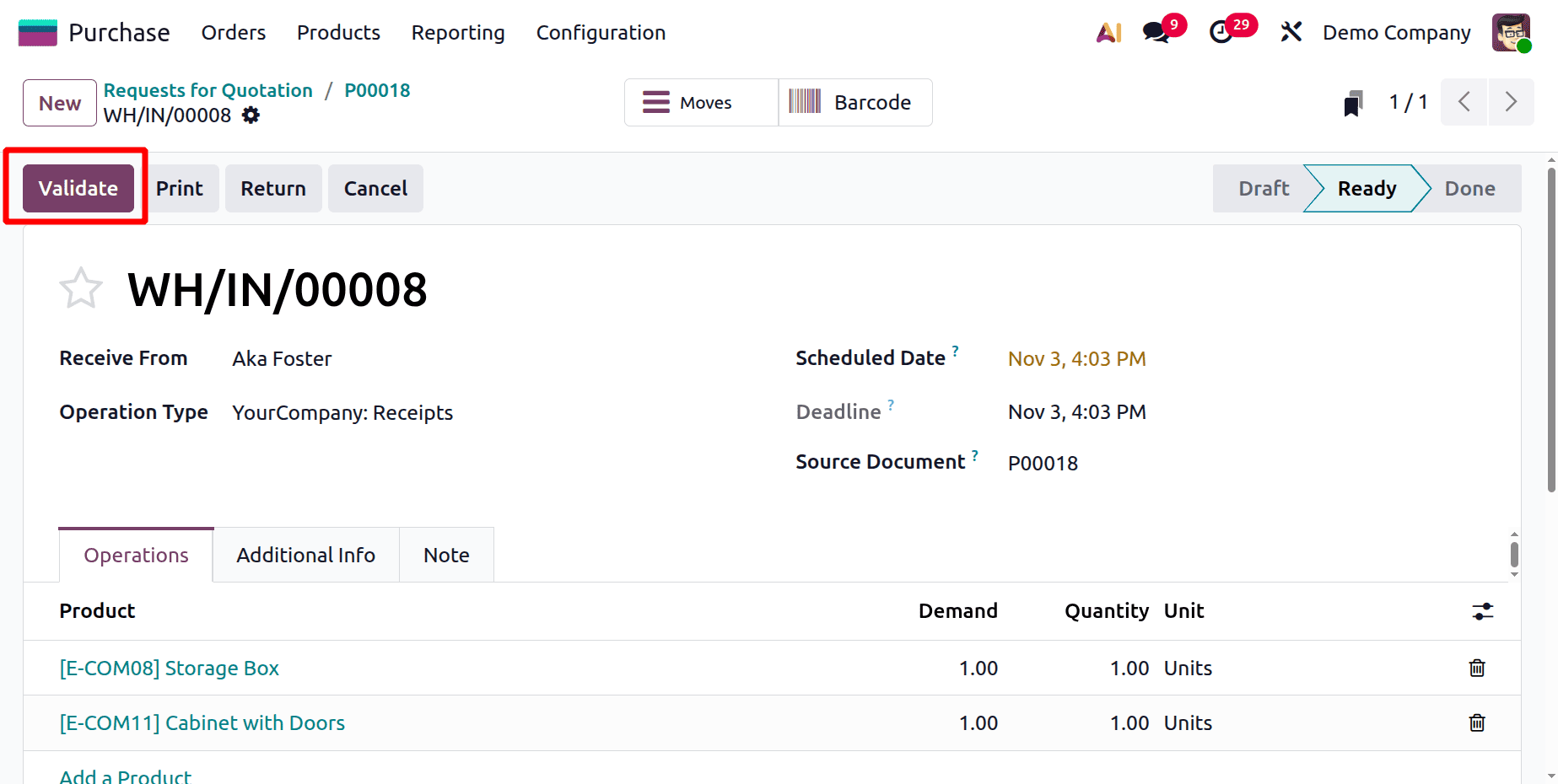
Task: Switch to the Note tab
Action: pyautogui.click(x=446, y=555)
